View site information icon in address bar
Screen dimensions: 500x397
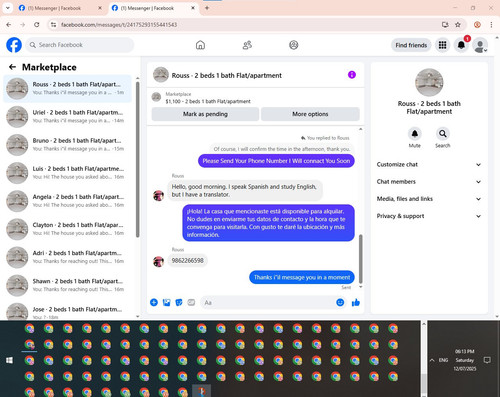[53, 25]
